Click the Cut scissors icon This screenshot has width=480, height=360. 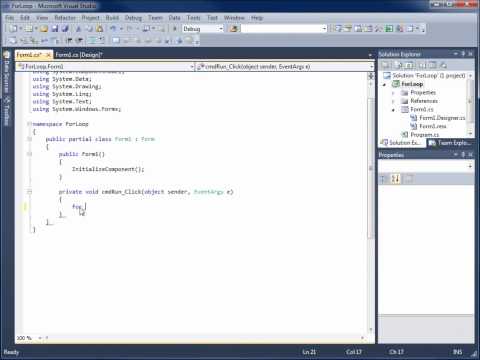(x=79, y=29)
